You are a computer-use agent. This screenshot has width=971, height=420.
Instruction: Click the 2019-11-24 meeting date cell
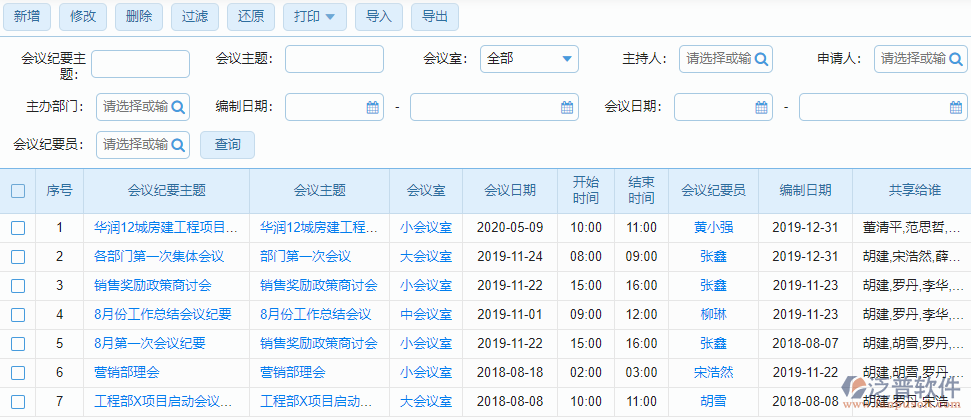[510, 256]
